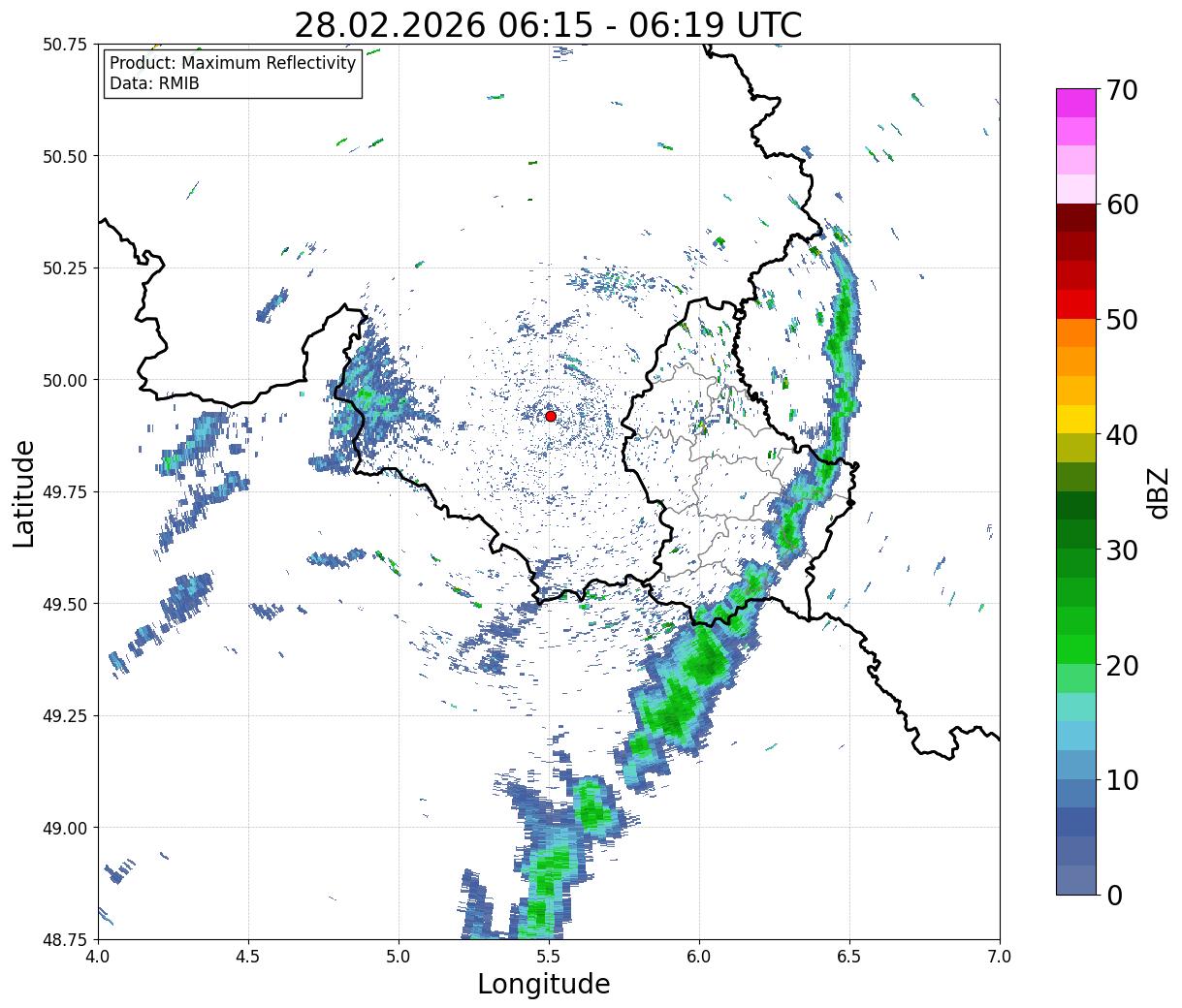This screenshot has height=1008, width=1182.
Task: Click the bright red swatch just above 50
Action: (x=1076, y=304)
